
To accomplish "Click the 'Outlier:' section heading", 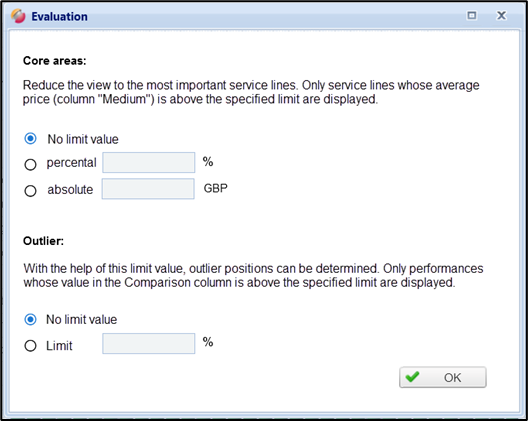I will 43,241.
